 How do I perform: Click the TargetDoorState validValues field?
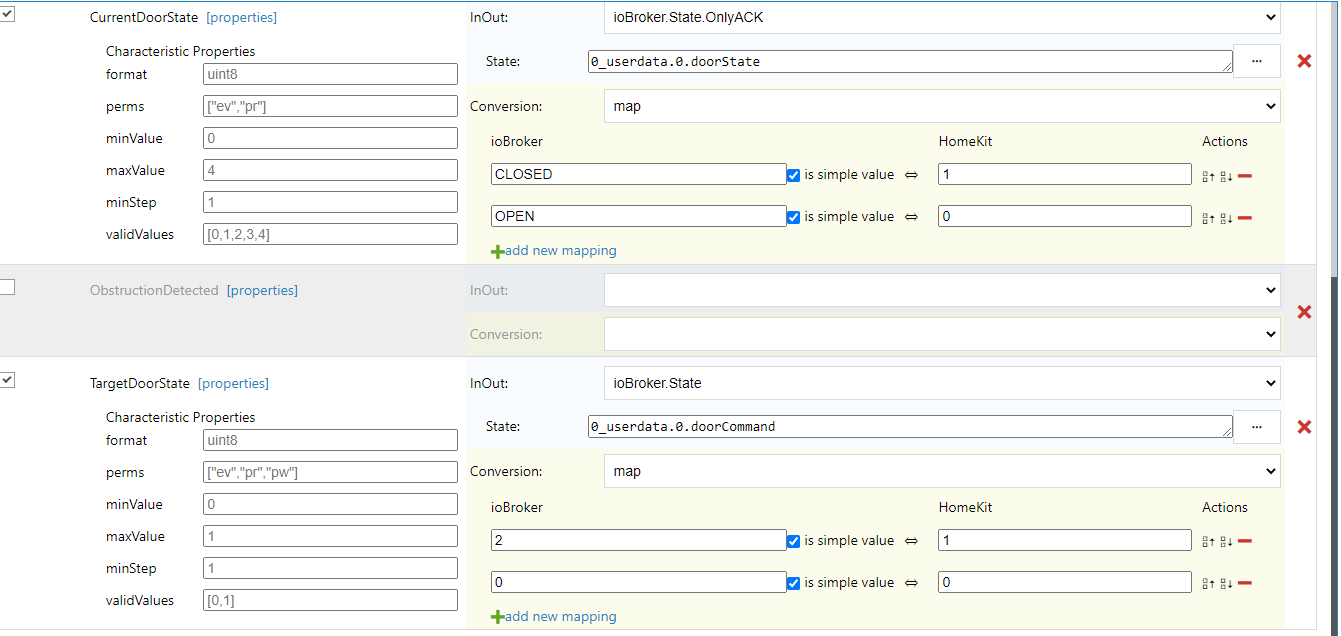pyautogui.click(x=330, y=600)
